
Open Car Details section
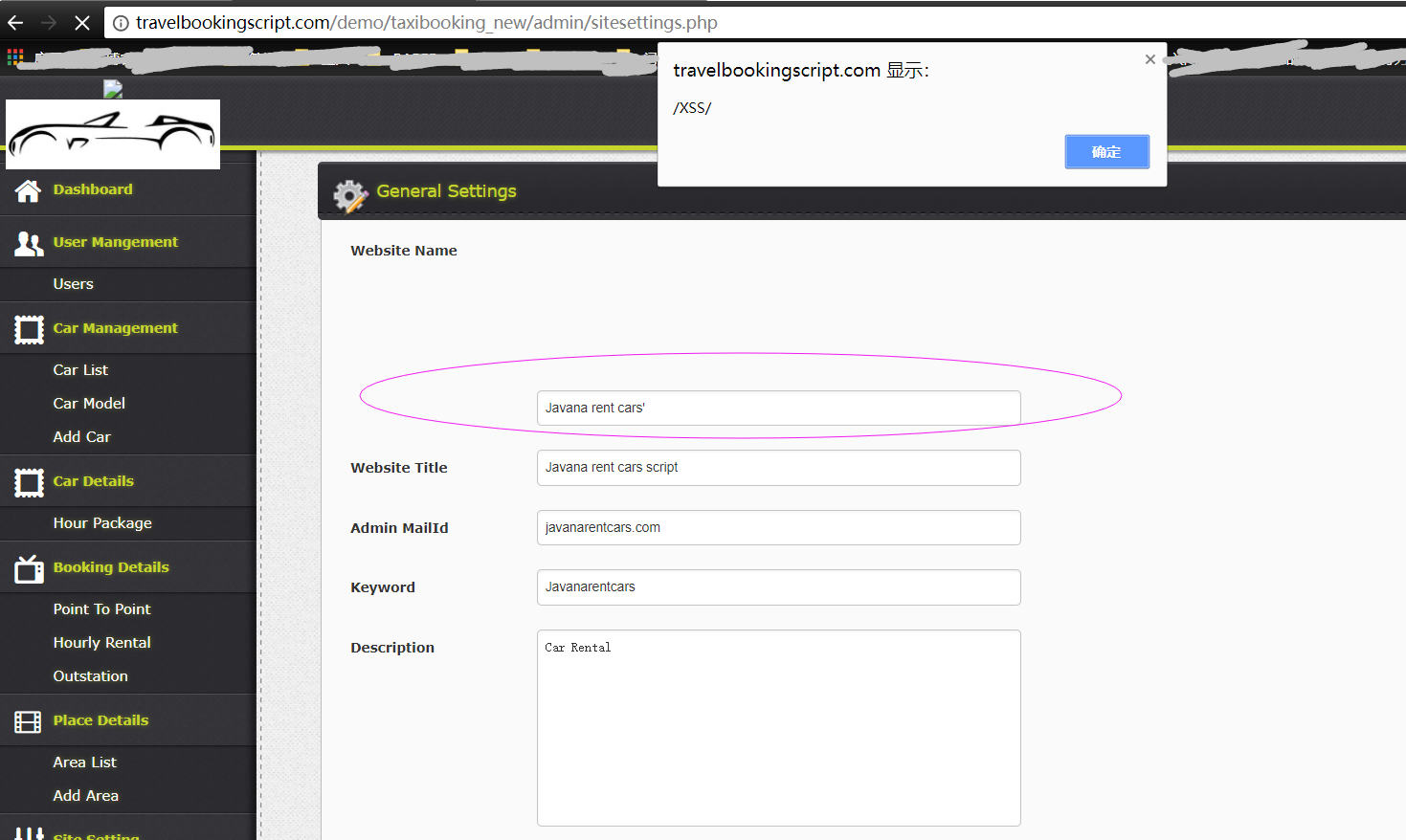(x=94, y=481)
